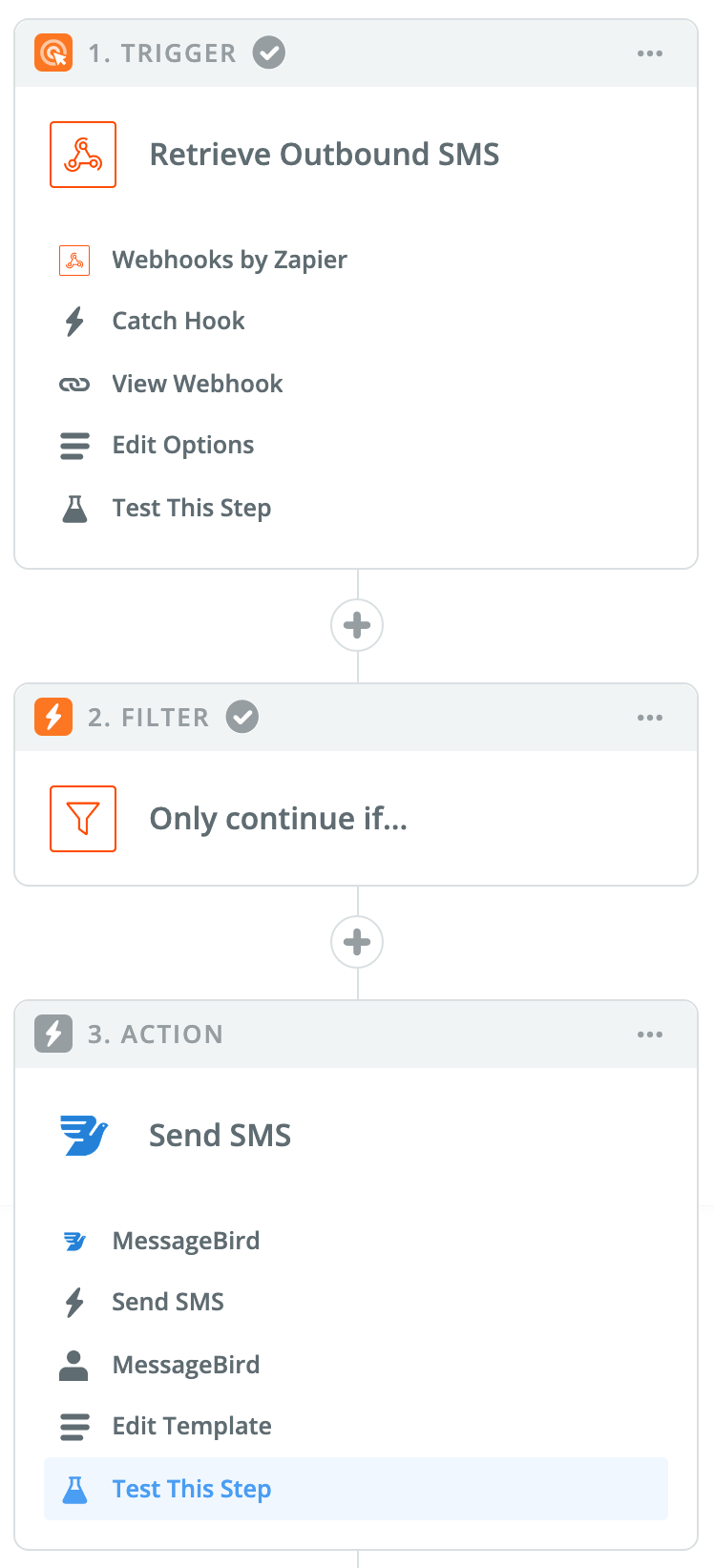Open the trigger step options menu

point(650,53)
